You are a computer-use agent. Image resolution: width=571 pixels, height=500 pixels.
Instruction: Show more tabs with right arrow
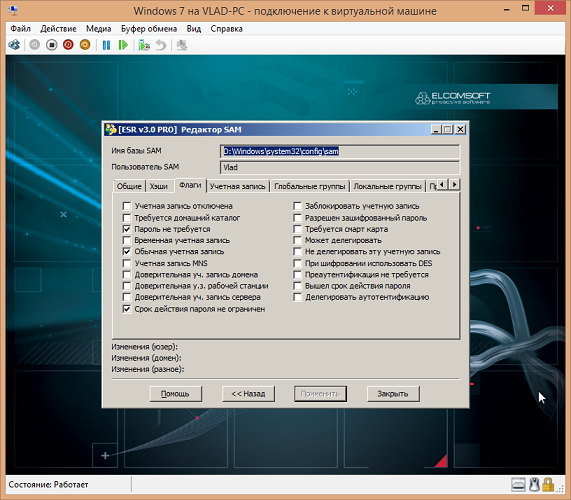pyautogui.click(x=454, y=185)
